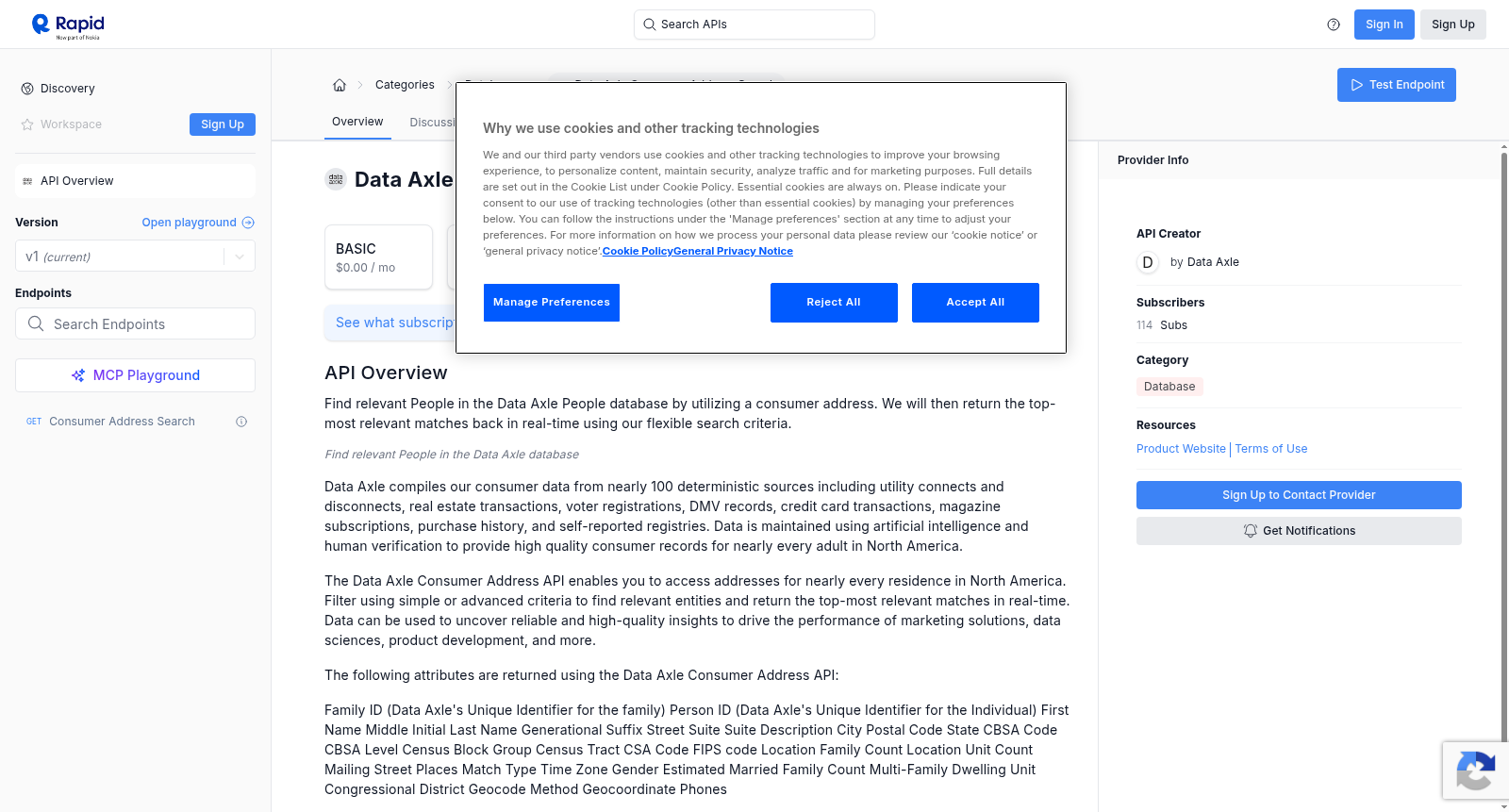Open the MCP Playground

135,375
